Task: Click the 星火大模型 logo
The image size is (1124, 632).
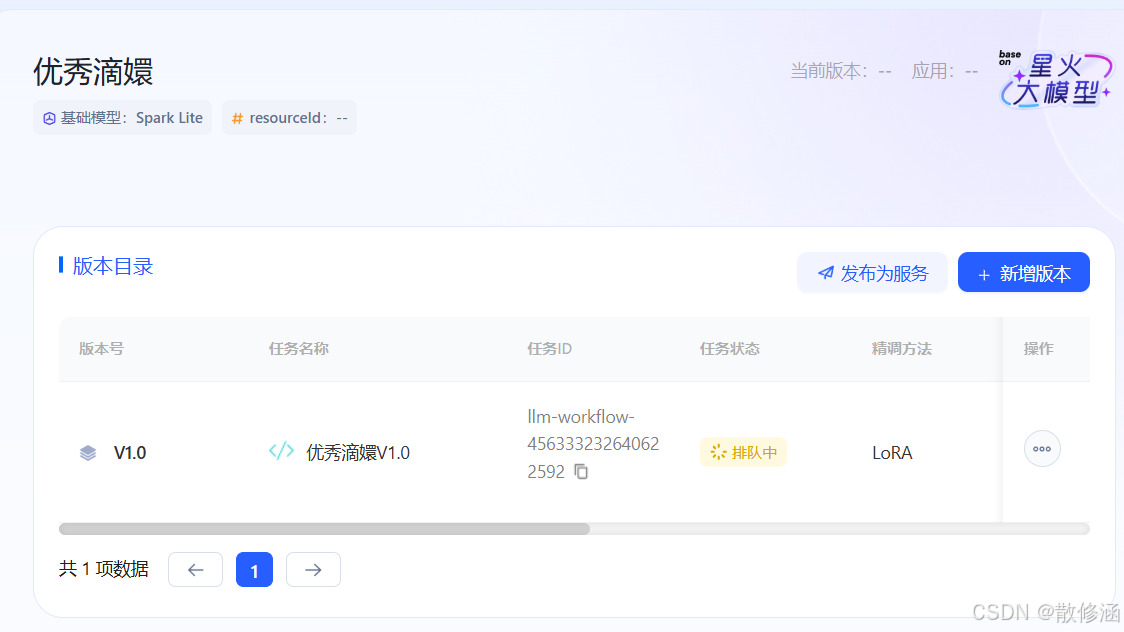Action: [x=1056, y=78]
